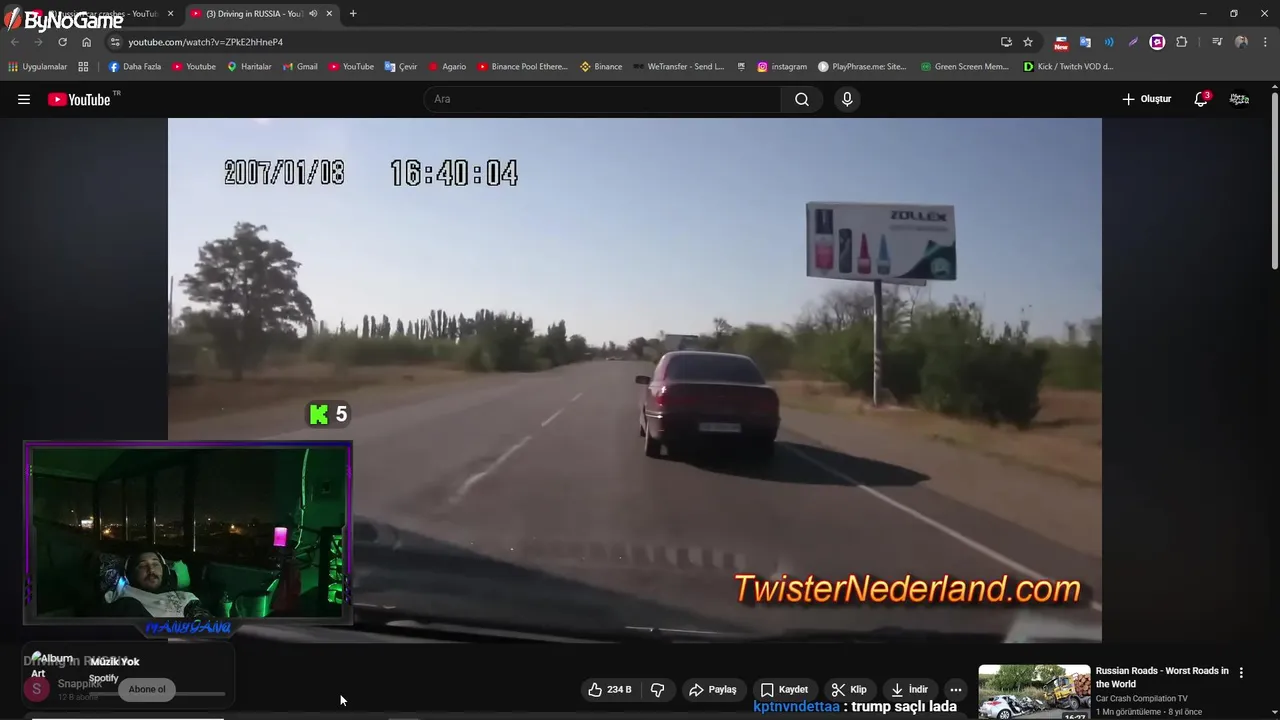Go to browser home page icon
The image size is (1280, 720).
click(86, 42)
